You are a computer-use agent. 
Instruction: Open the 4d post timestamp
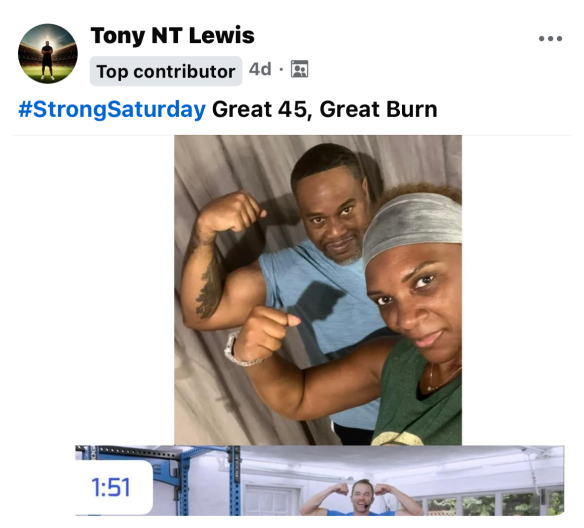260,69
